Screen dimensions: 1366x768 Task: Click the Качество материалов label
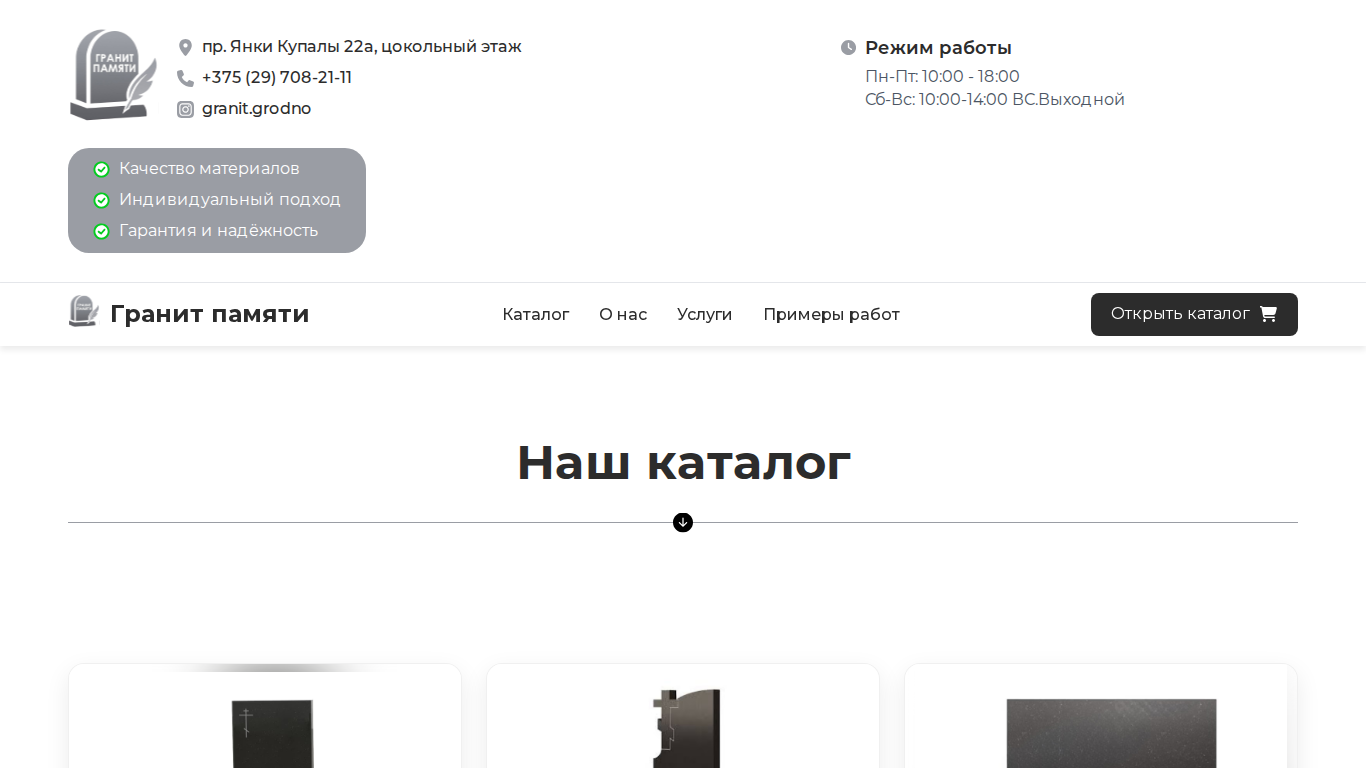pyautogui.click(x=209, y=169)
